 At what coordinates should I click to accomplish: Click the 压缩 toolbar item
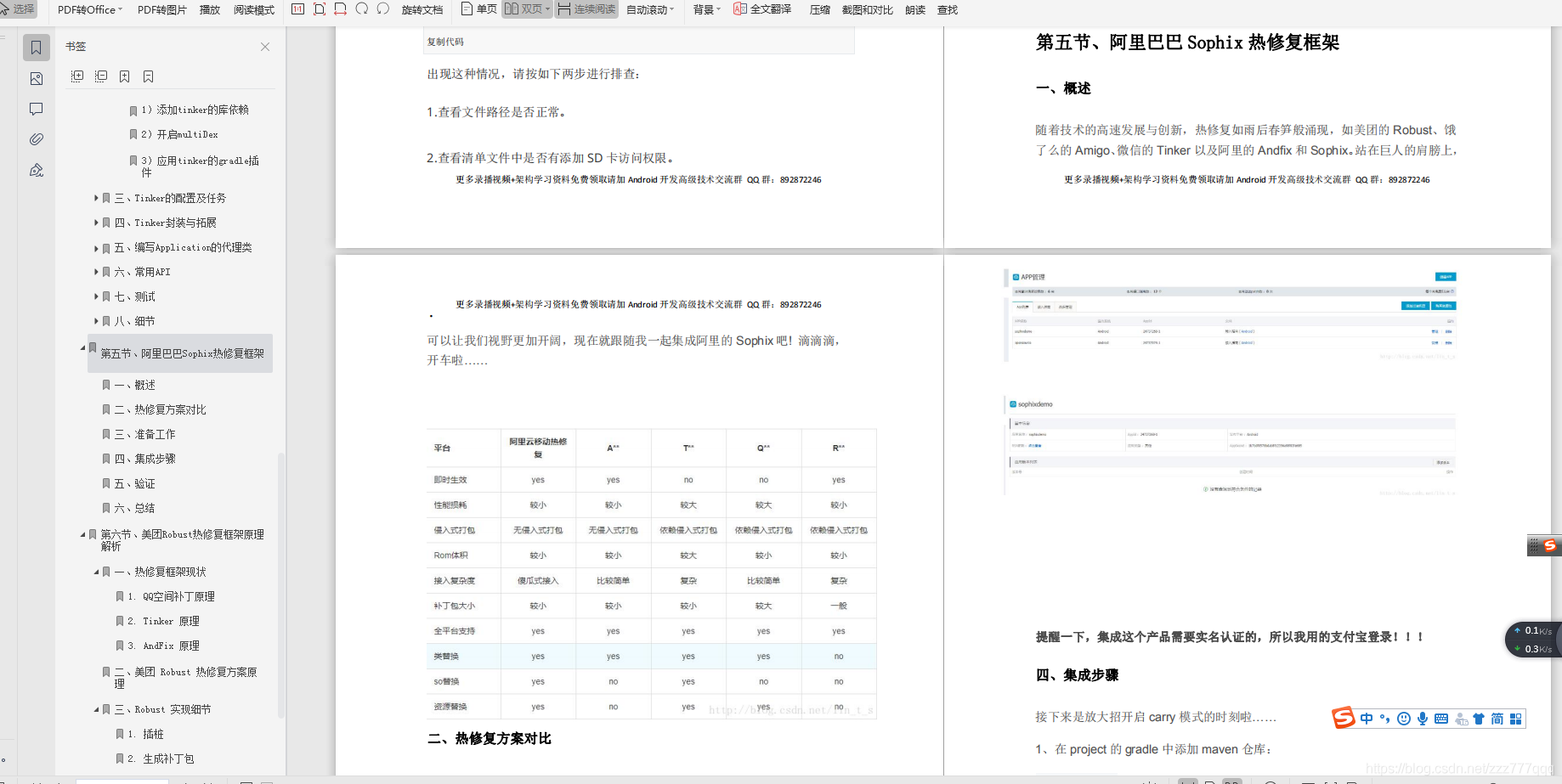[x=819, y=10]
